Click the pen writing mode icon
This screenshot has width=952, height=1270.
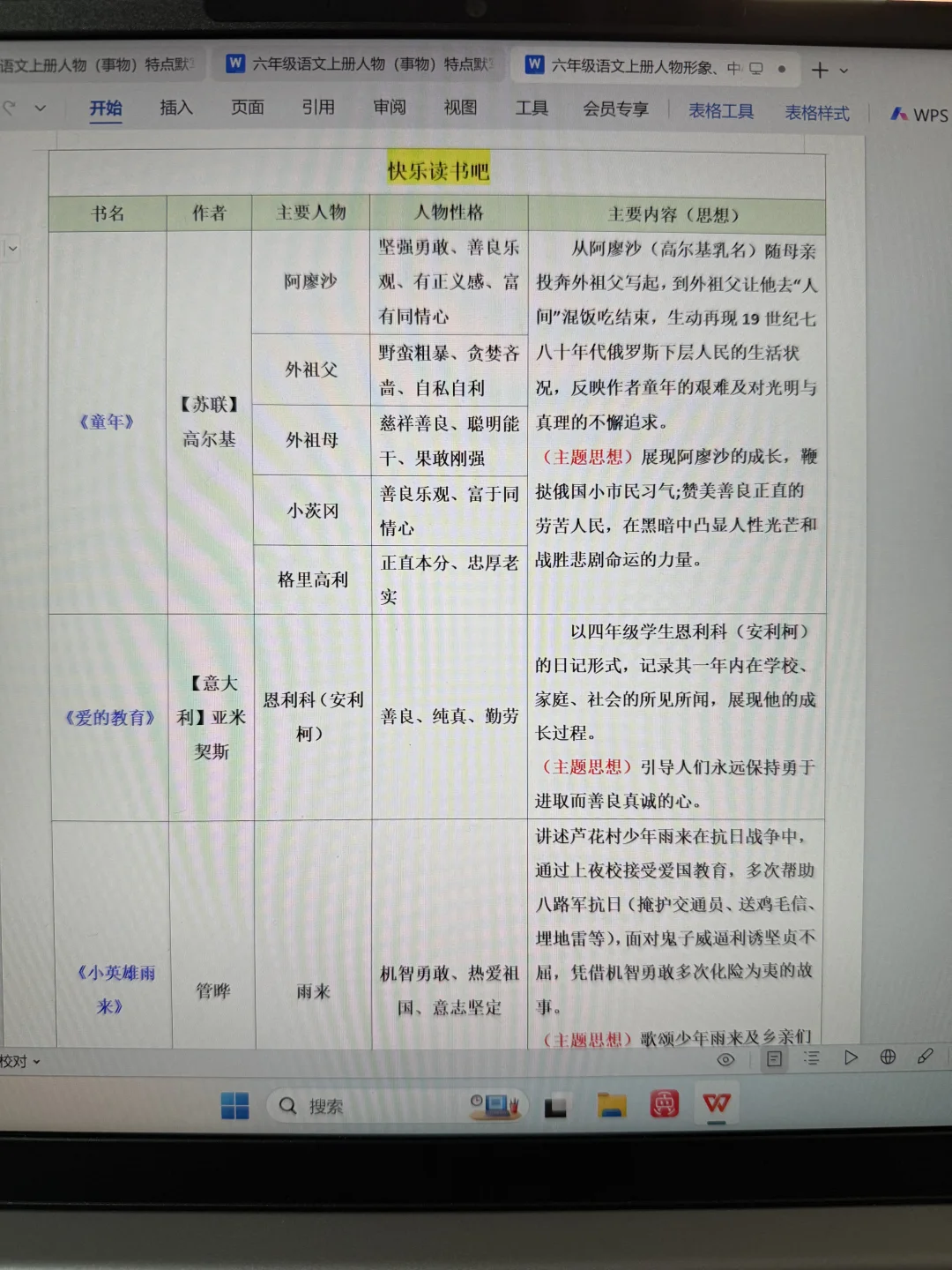925,1056
